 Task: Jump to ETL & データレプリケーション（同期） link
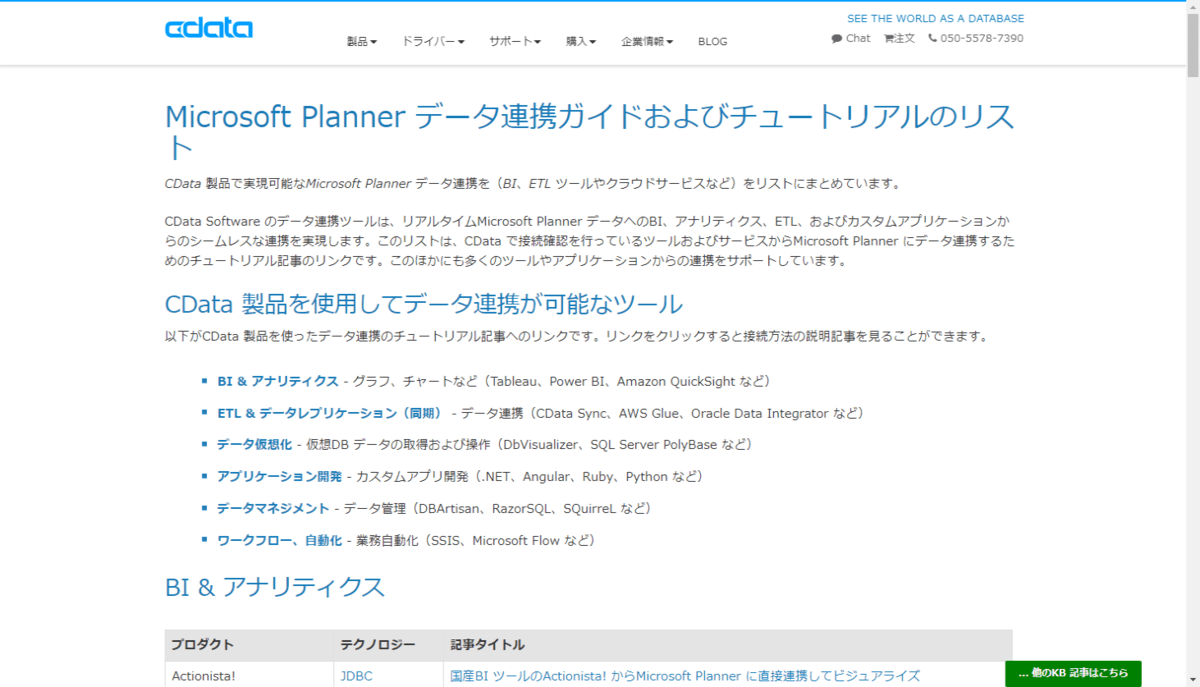pyautogui.click(x=330, y=413)
